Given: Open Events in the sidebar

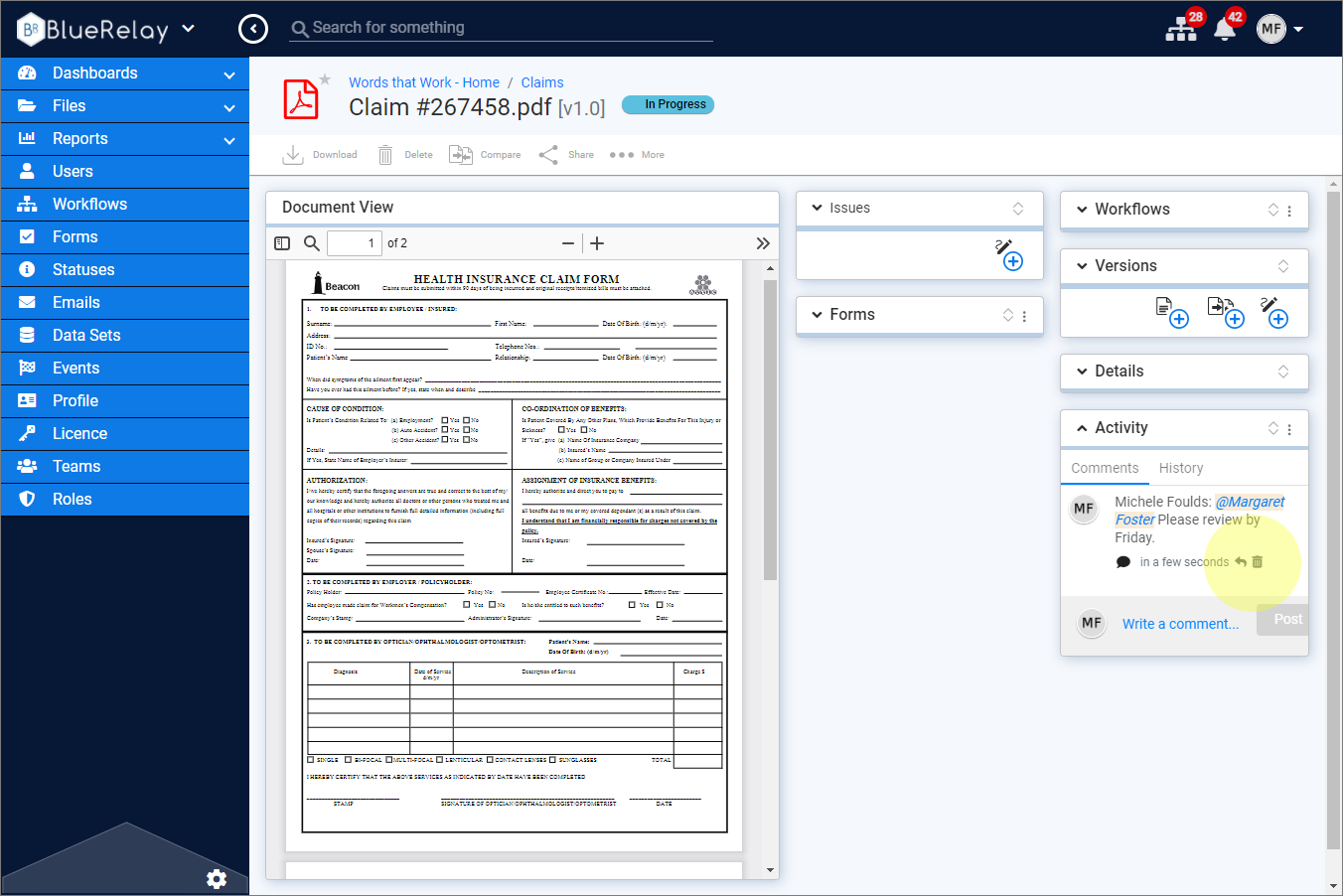Looking at the screenshot, I should coord(125,368).
